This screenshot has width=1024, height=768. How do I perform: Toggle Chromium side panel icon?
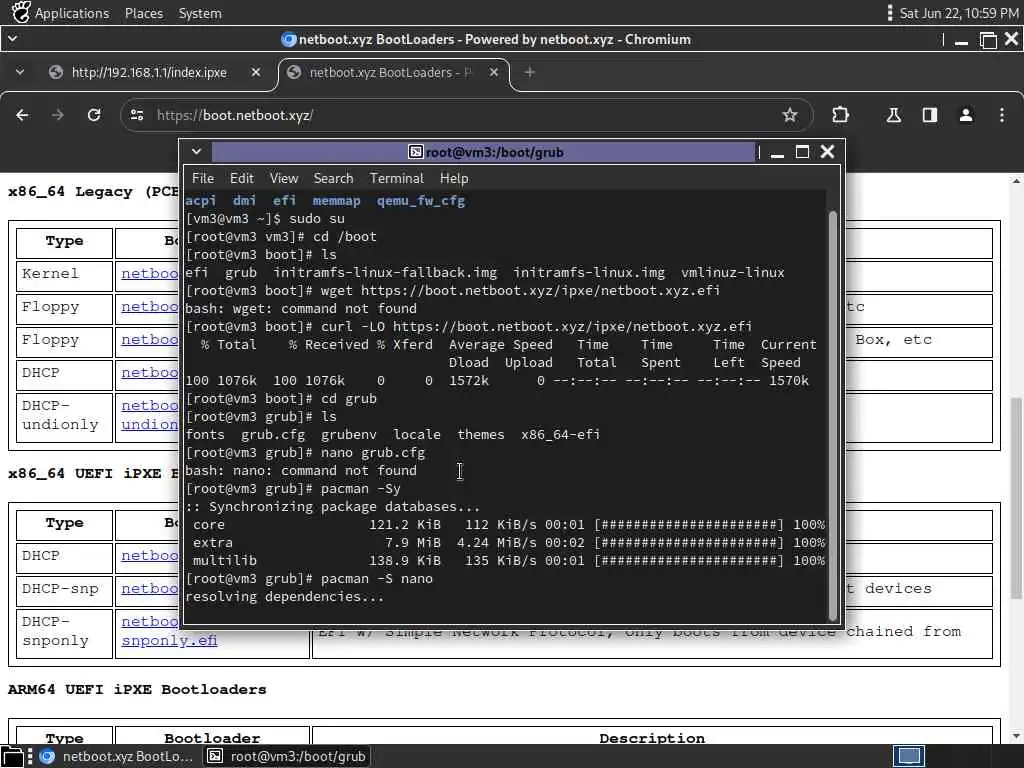coord(930,115)
